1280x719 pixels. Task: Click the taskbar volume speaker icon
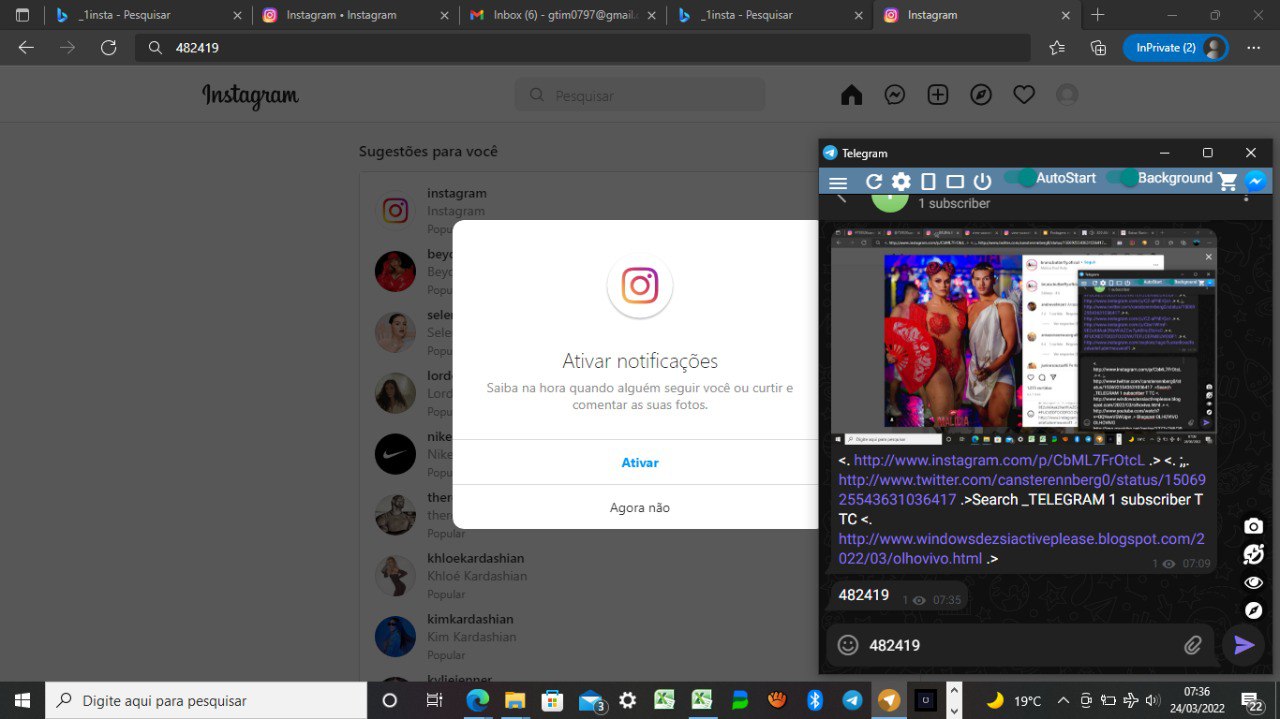[x=1152, y=700]
